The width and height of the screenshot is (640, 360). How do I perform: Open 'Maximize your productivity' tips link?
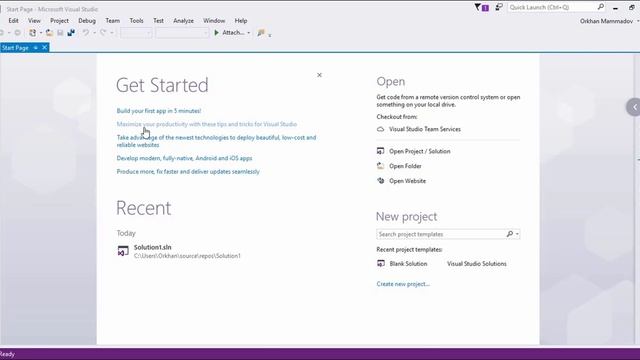pyautogui.click(x=207, y=124)
